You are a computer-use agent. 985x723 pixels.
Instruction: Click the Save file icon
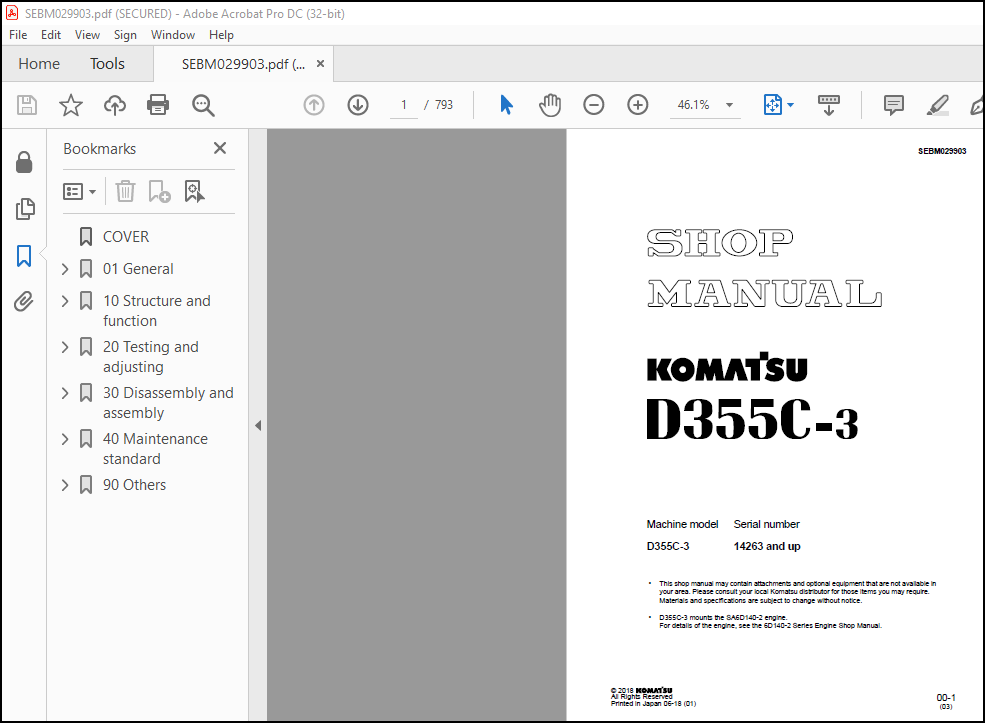point(26,105)
